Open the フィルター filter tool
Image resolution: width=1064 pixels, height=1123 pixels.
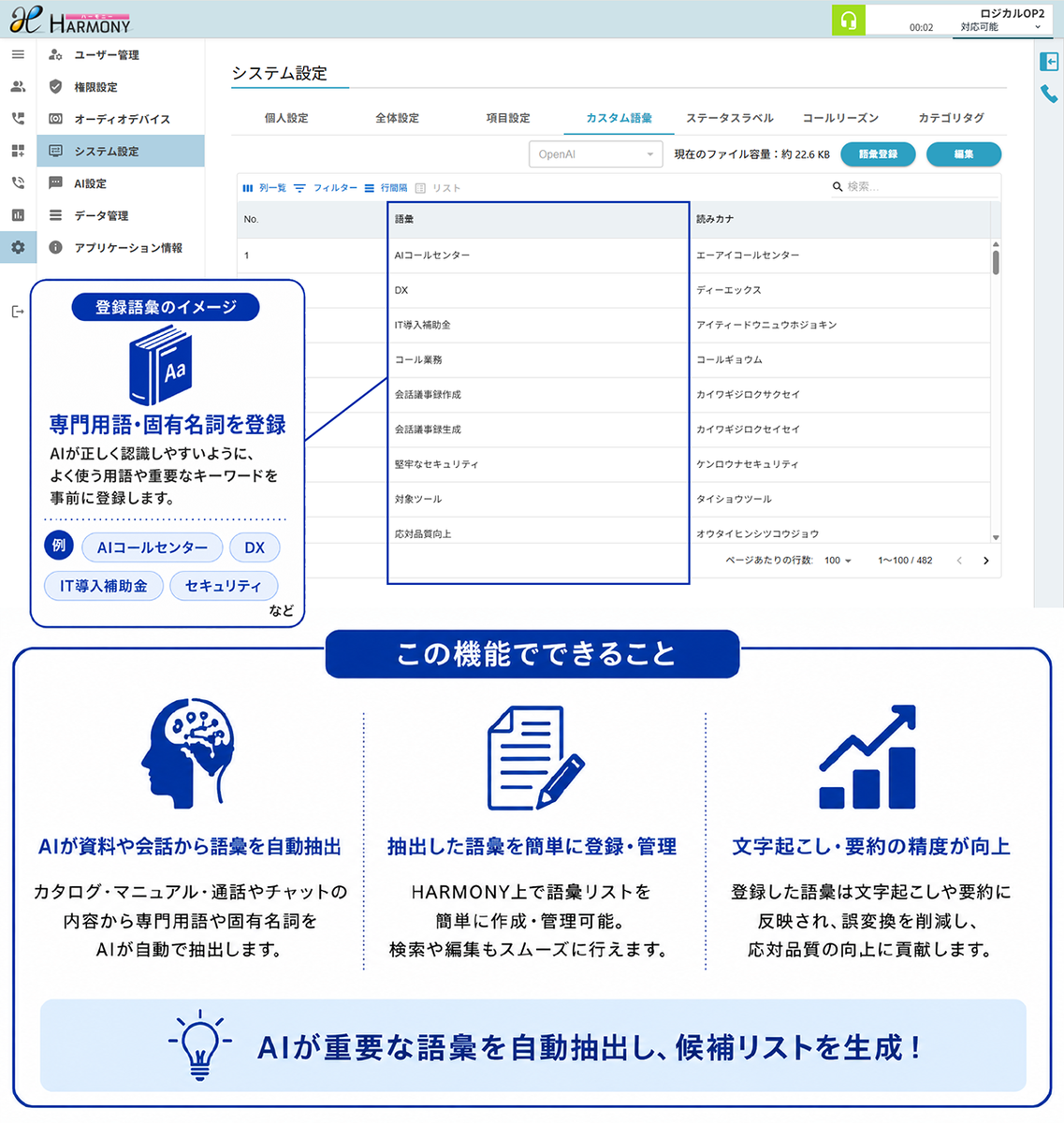click(326, 188)
